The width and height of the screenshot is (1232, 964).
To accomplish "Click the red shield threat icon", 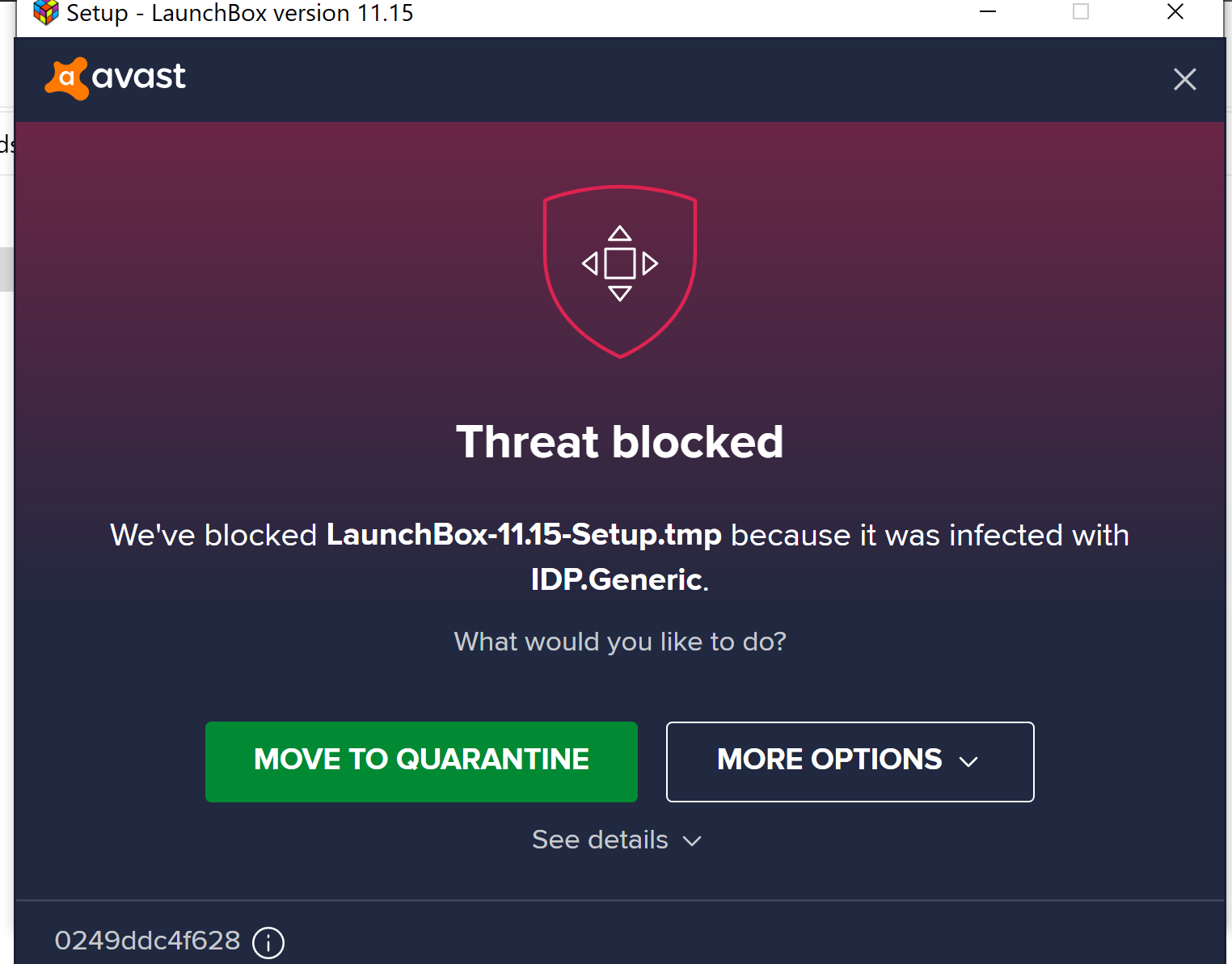I will 620,272.
